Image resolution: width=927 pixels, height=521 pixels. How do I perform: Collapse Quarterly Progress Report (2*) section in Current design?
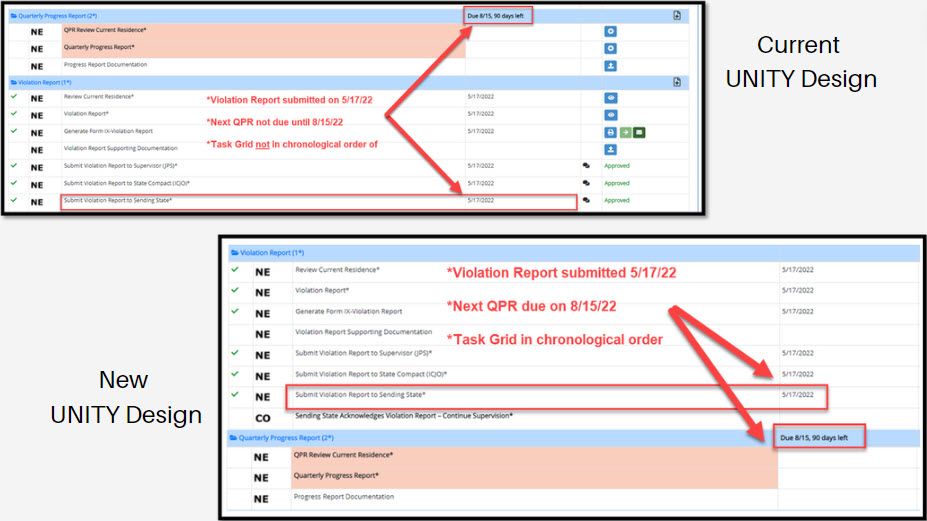tap(57, 16)
